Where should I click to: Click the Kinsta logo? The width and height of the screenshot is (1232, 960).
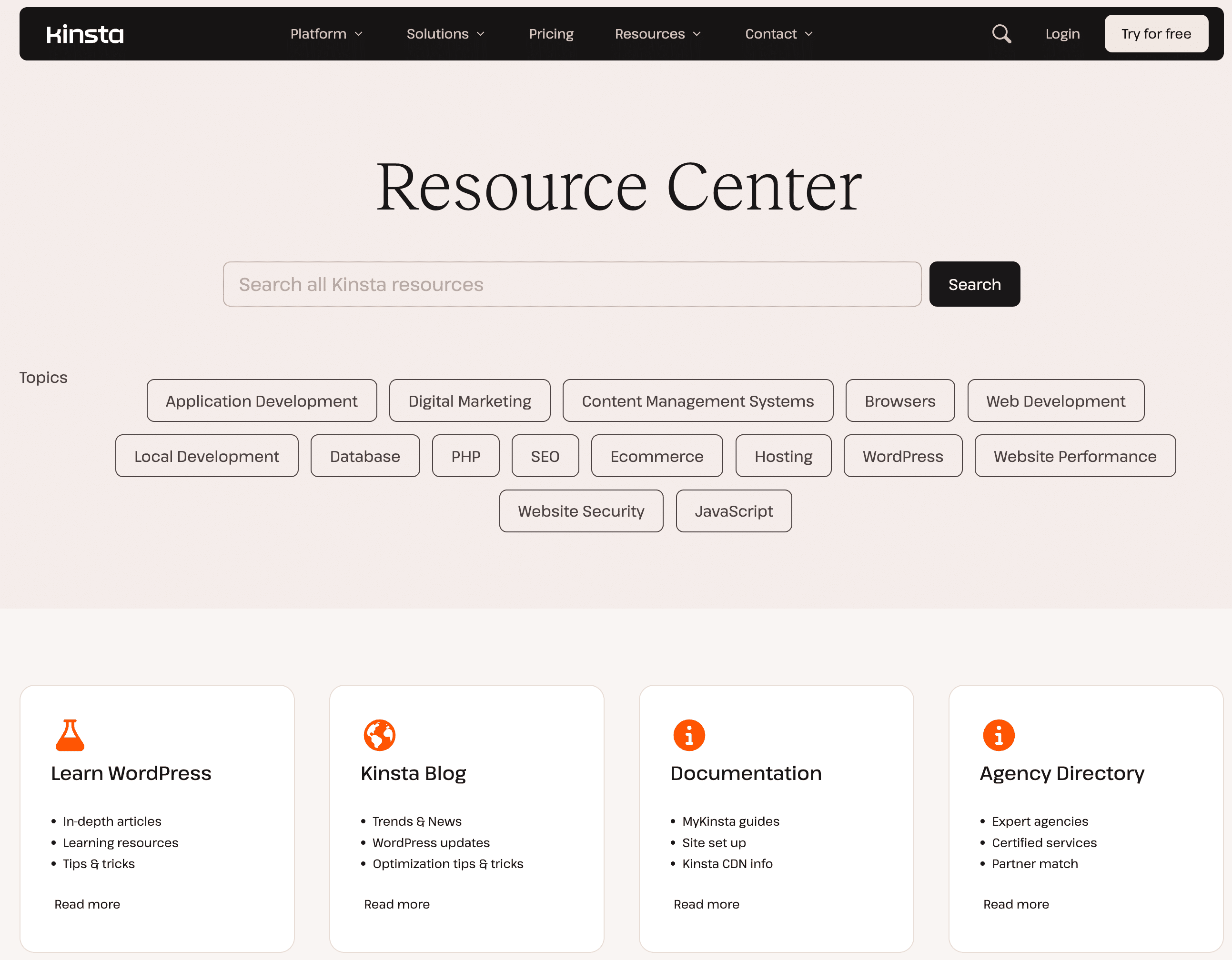pos(85,34)
